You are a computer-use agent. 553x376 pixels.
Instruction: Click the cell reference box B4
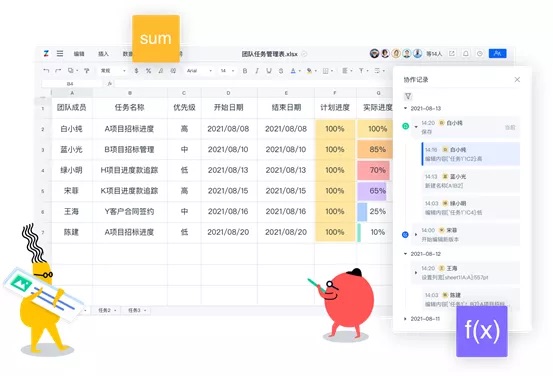pyautogui.click(x=71, y=84)
